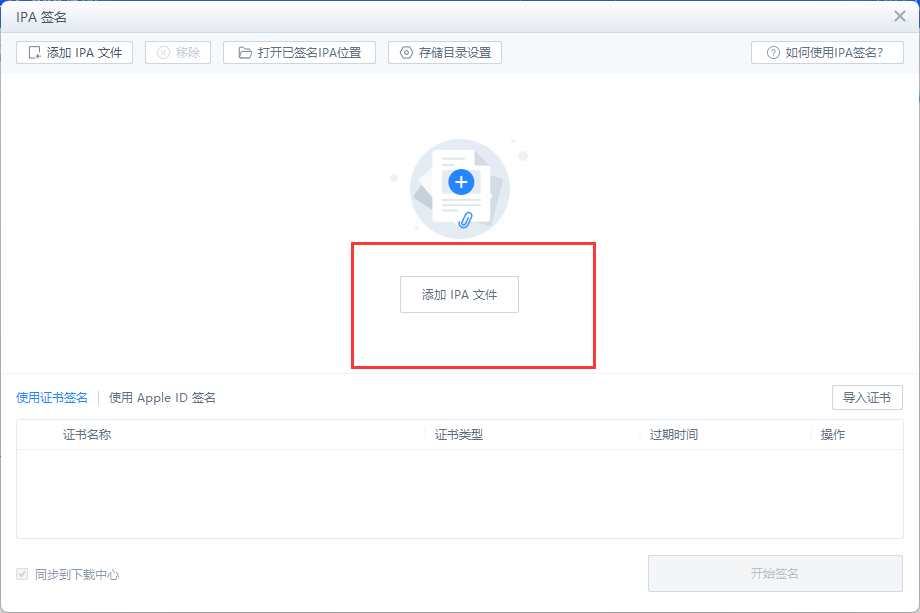Open 打开已签名IPA位置 folder location

[299, 53]
